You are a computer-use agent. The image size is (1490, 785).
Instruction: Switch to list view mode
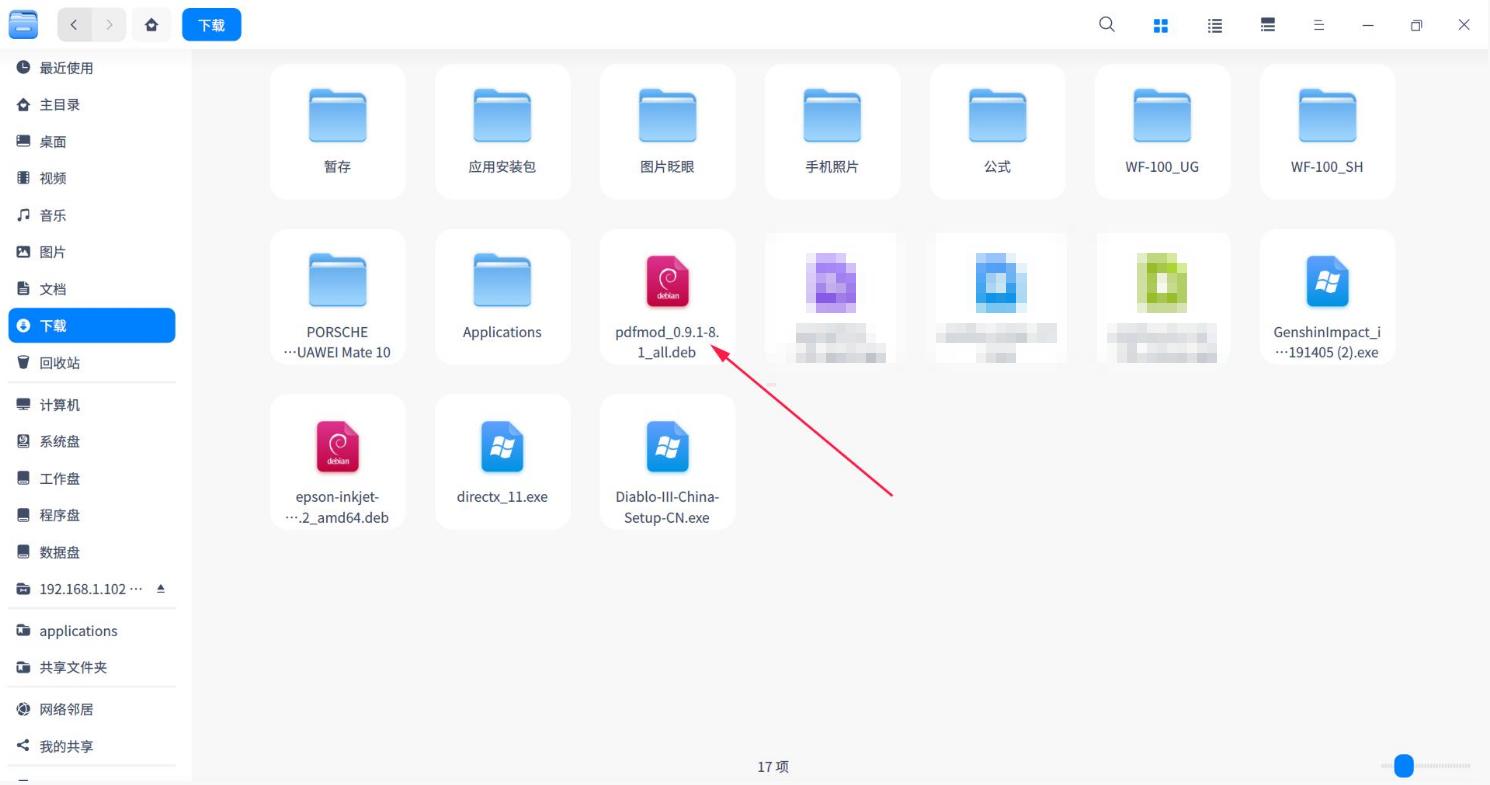(1214, 25)
